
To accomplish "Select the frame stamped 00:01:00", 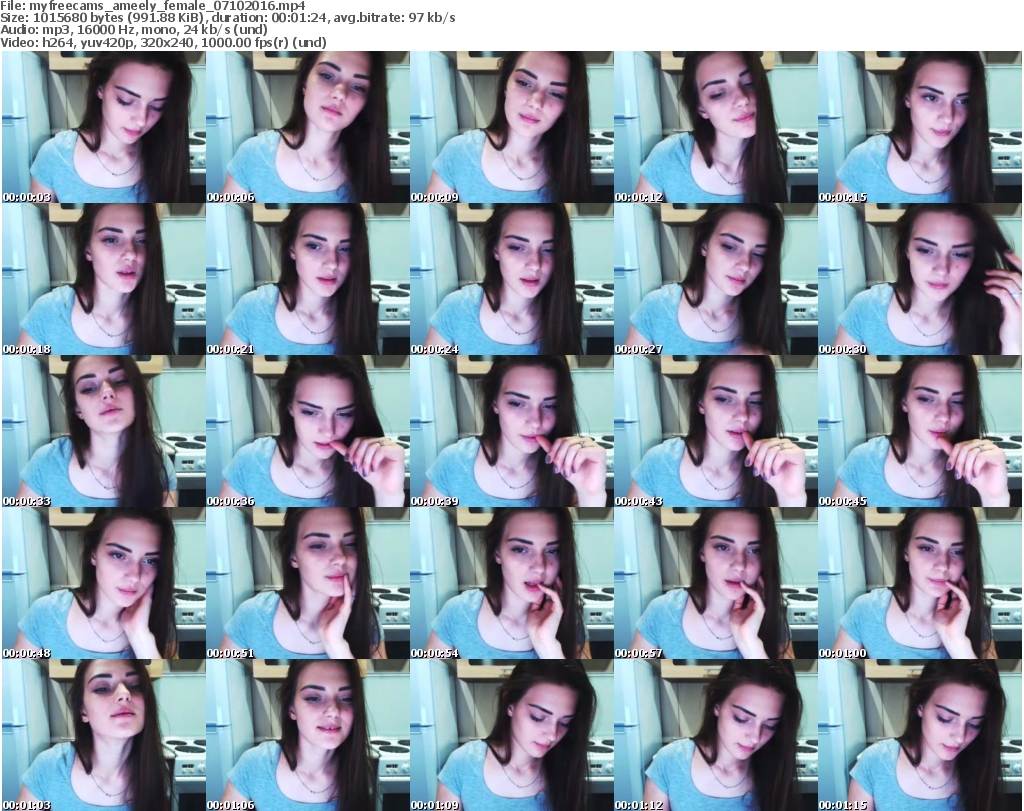I will [920, 583].
